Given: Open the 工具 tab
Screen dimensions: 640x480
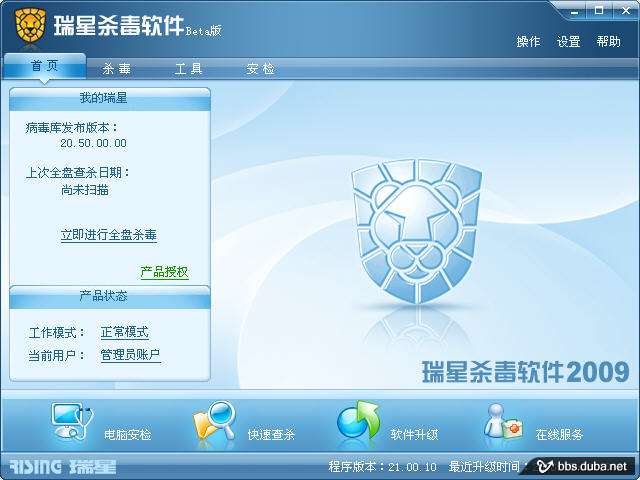Looking at the screenshot, I should (x=189, y=69).
